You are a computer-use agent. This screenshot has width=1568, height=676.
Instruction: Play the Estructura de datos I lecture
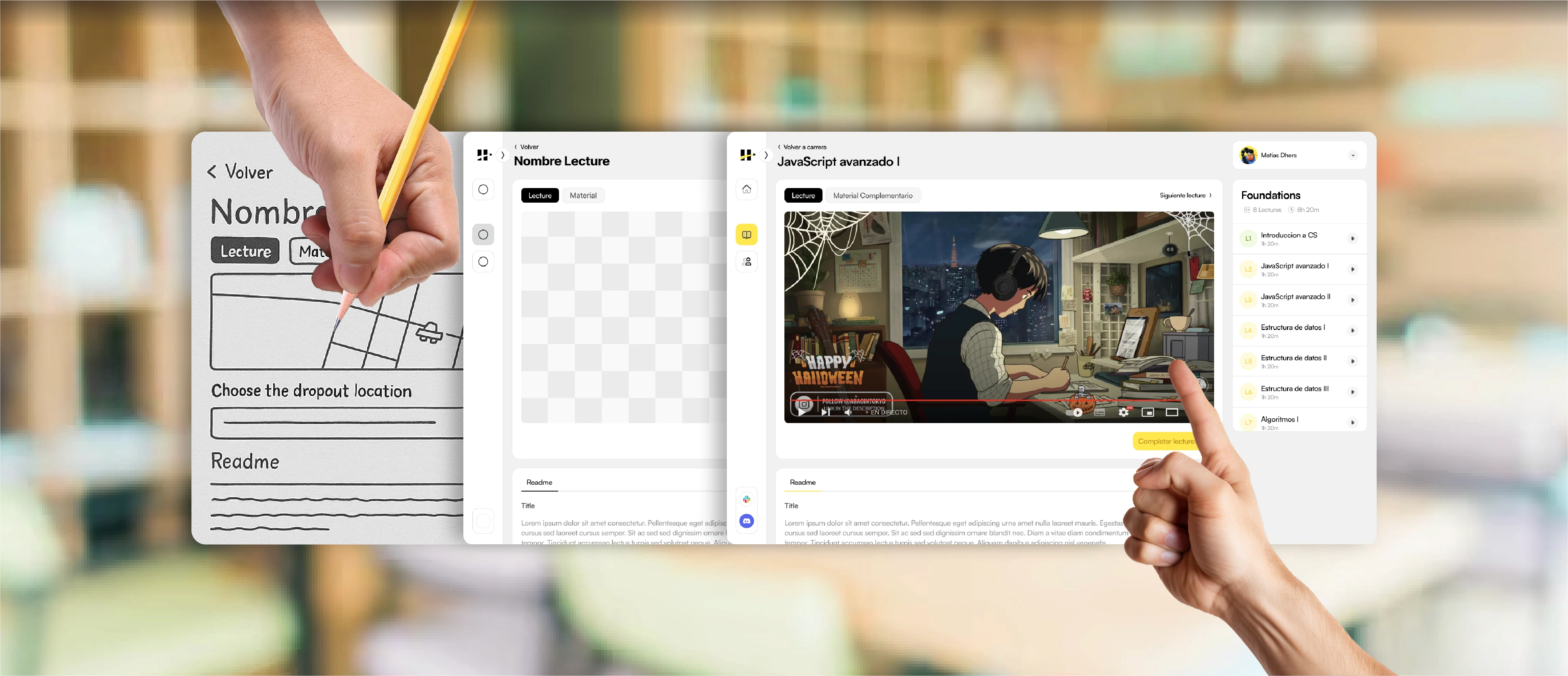(1352, 330)
